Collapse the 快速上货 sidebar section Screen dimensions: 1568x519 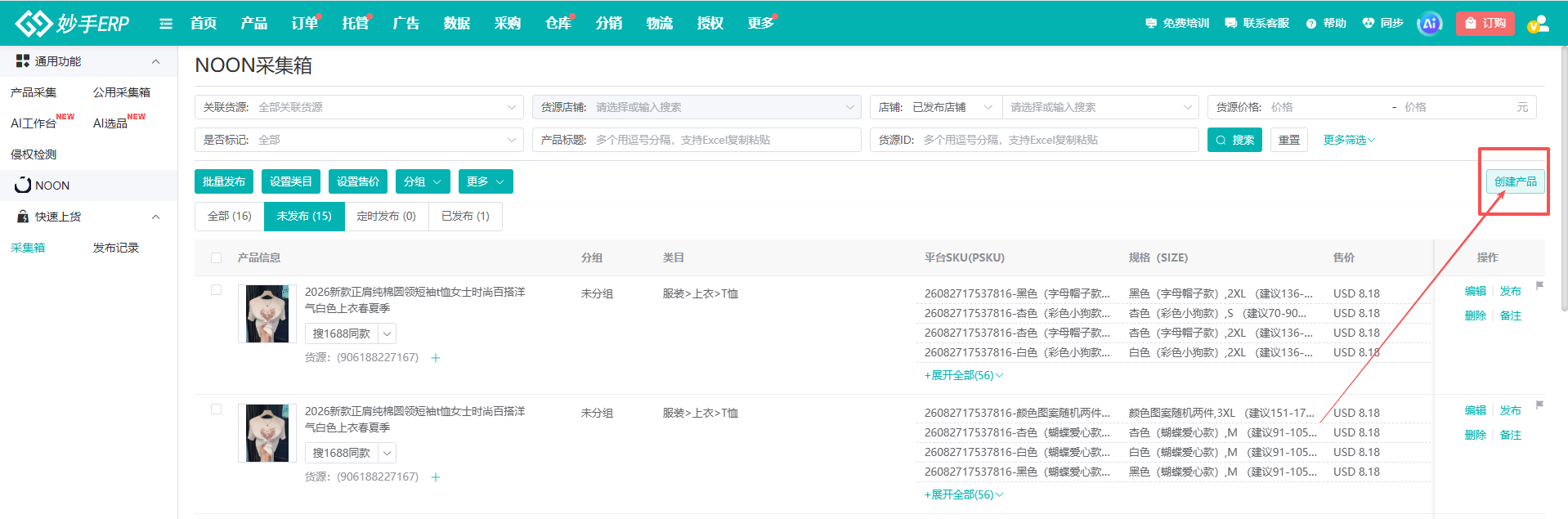[156, 217]
